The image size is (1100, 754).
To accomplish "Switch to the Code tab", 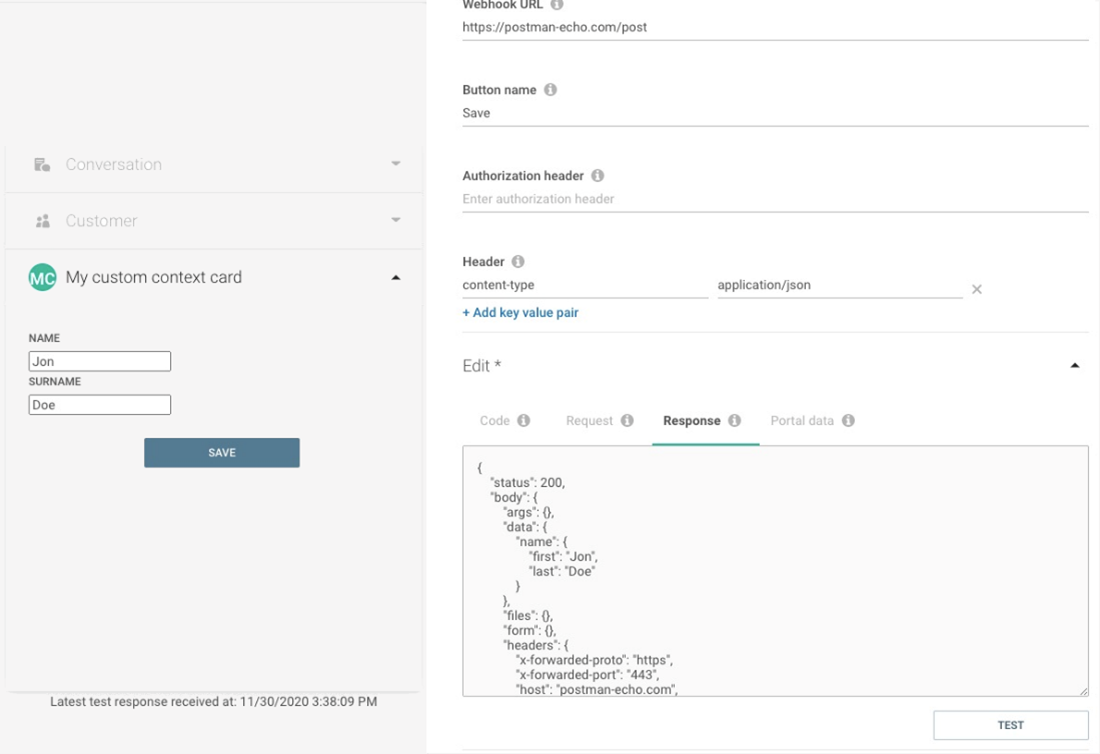I will click(x=495, y=421).
